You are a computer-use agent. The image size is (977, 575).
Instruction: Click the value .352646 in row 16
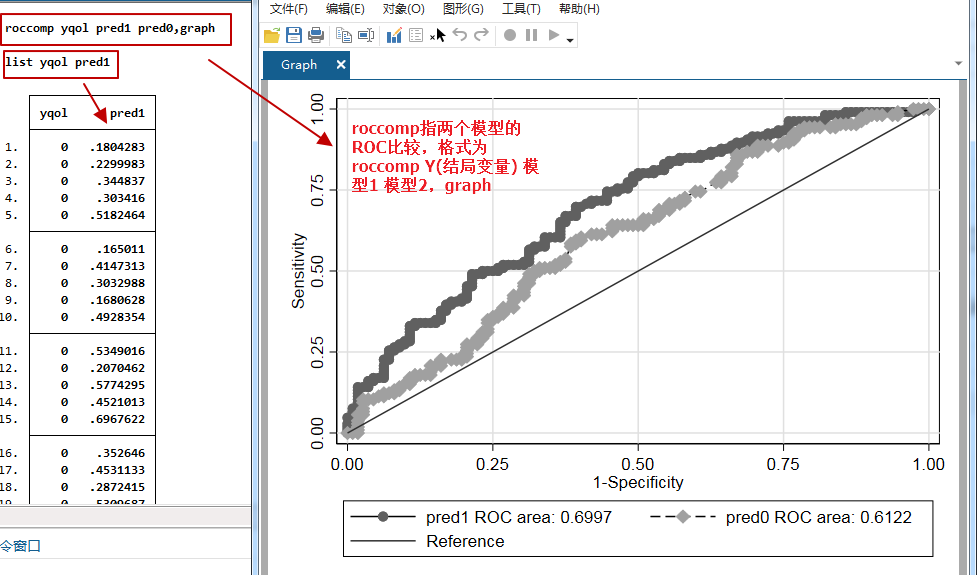120,453
